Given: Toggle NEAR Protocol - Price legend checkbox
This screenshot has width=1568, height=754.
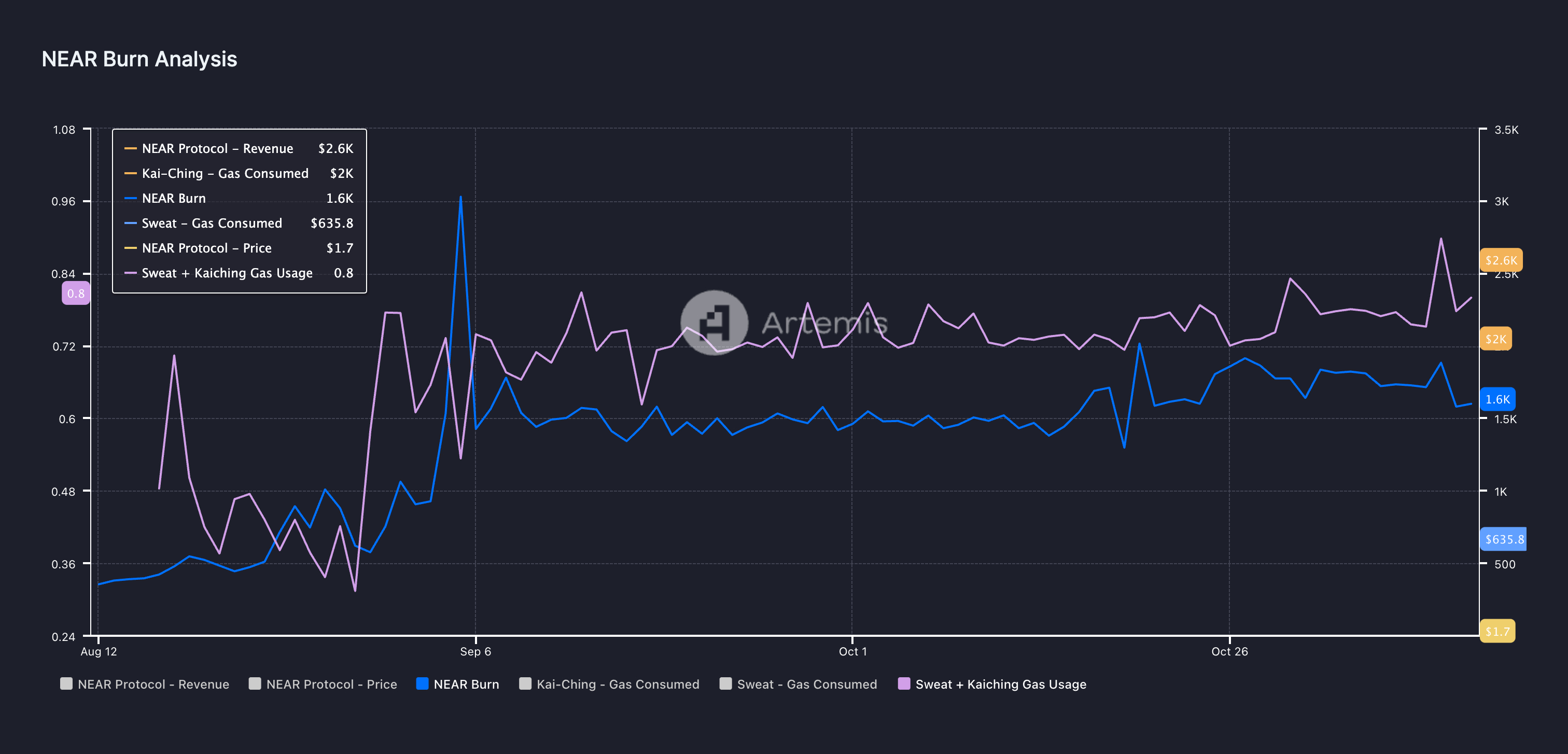Looking at the screenshot, I should 255,683.
